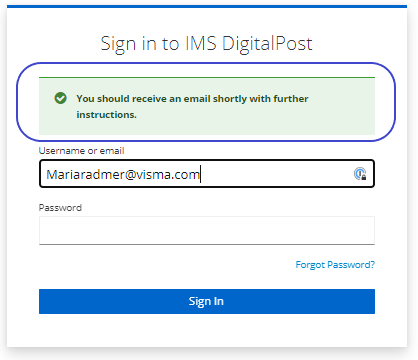Click the blue rounded outline around the alert
The image size is (418, 360).
pyautogui.click(x=207, y=63)
